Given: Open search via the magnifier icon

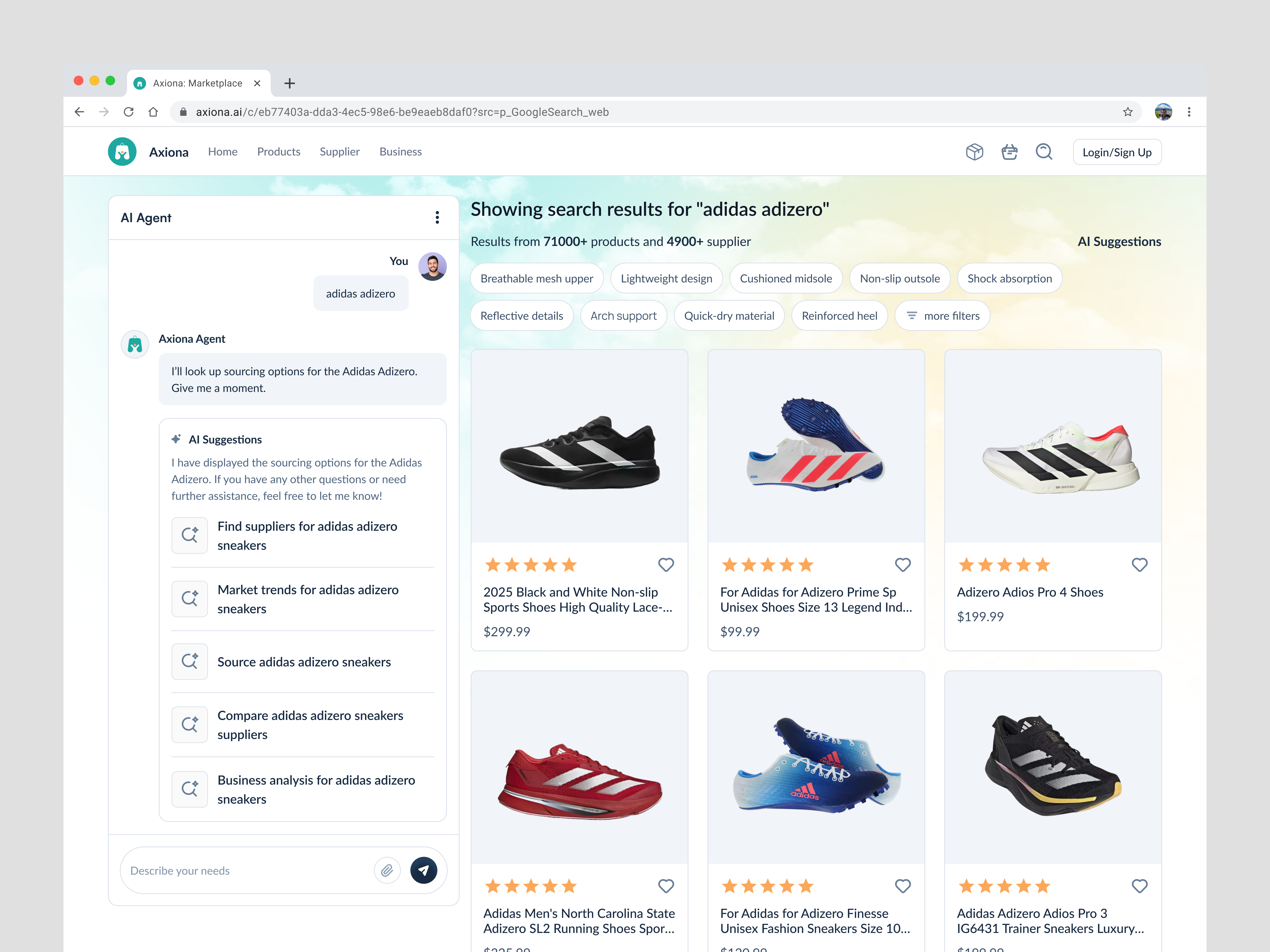Looking at the screenshot, I should (1044, 152).
